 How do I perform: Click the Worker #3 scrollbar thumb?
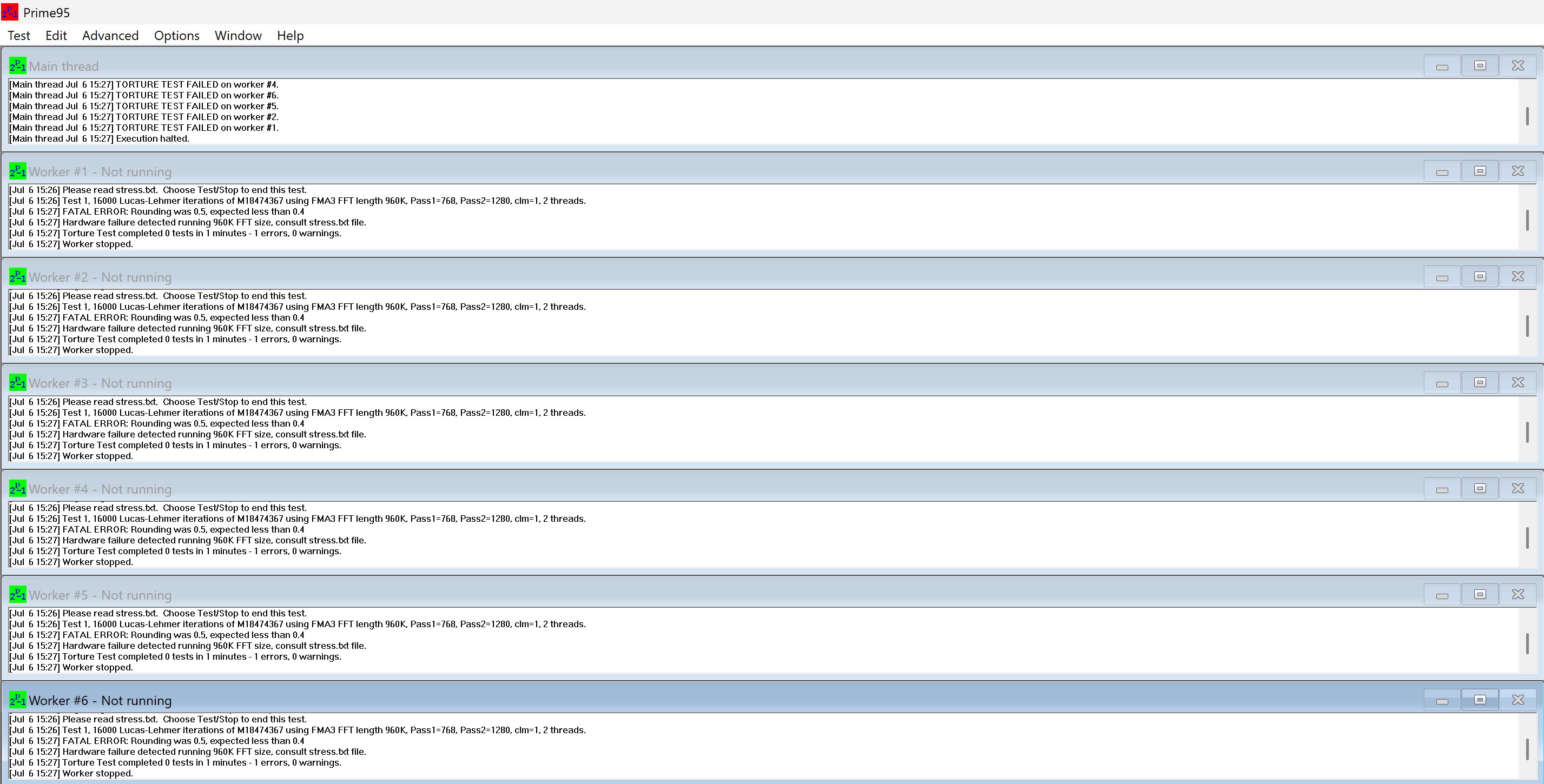tap(1527, 432)
